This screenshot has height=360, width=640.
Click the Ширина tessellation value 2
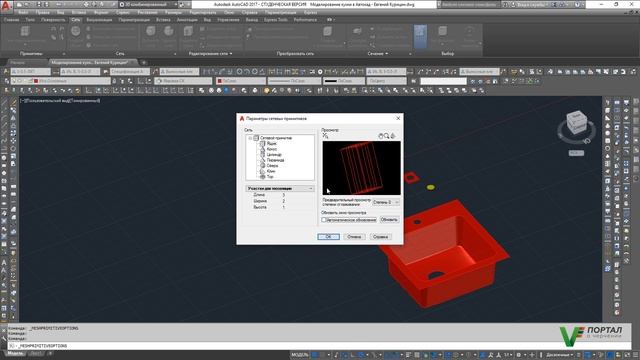point(284,201)
